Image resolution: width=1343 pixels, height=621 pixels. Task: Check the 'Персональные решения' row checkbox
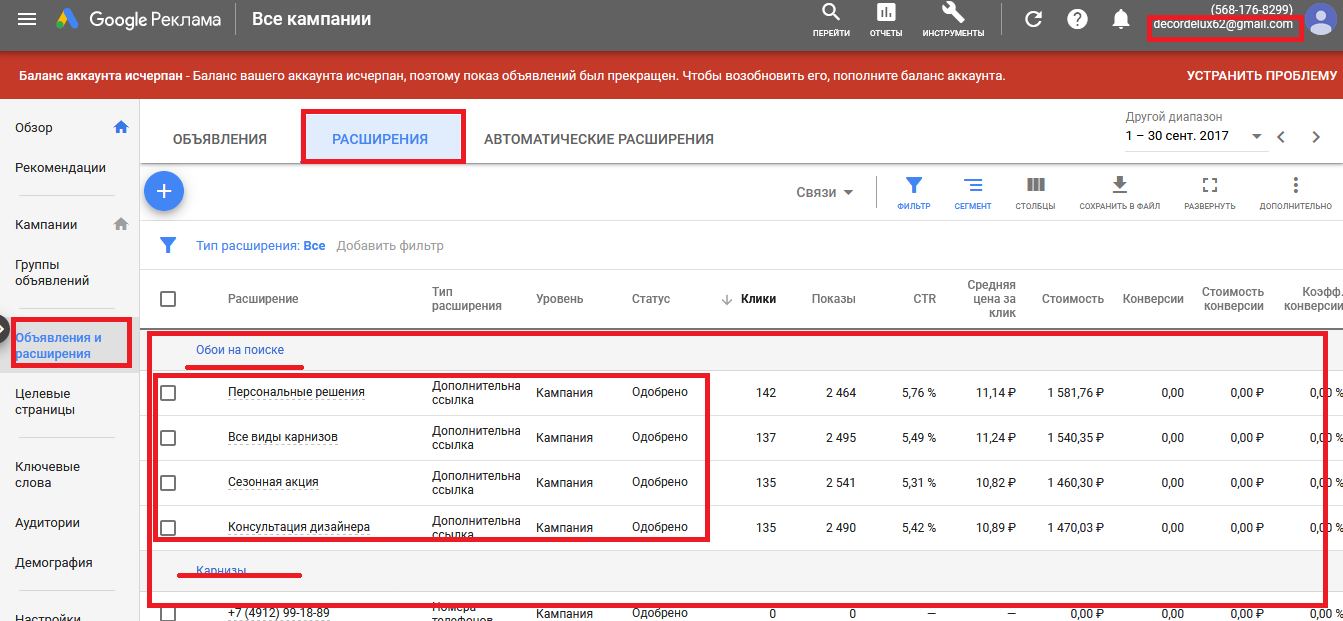[168, 393]
